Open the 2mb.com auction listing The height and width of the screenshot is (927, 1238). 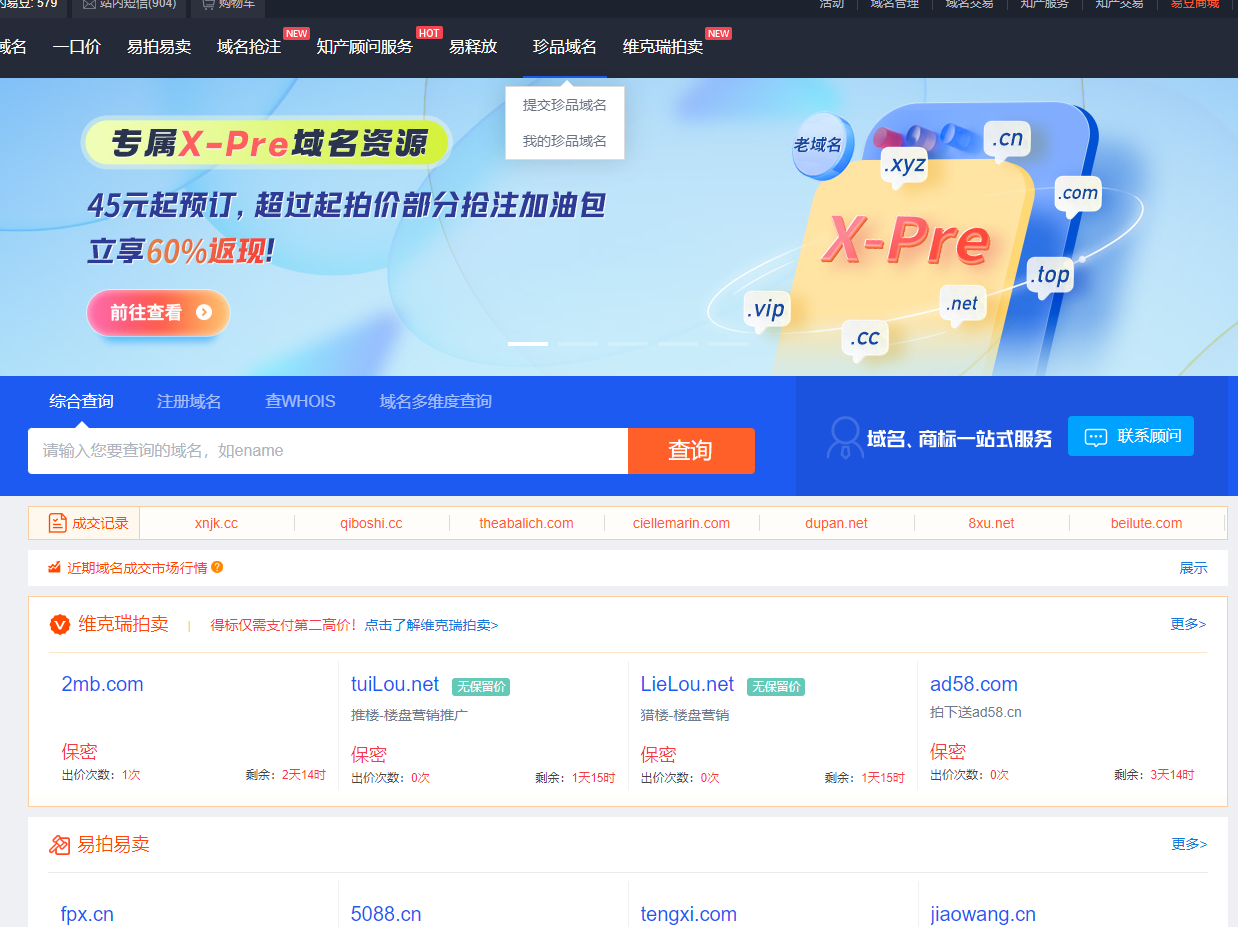tap(102, 684)
